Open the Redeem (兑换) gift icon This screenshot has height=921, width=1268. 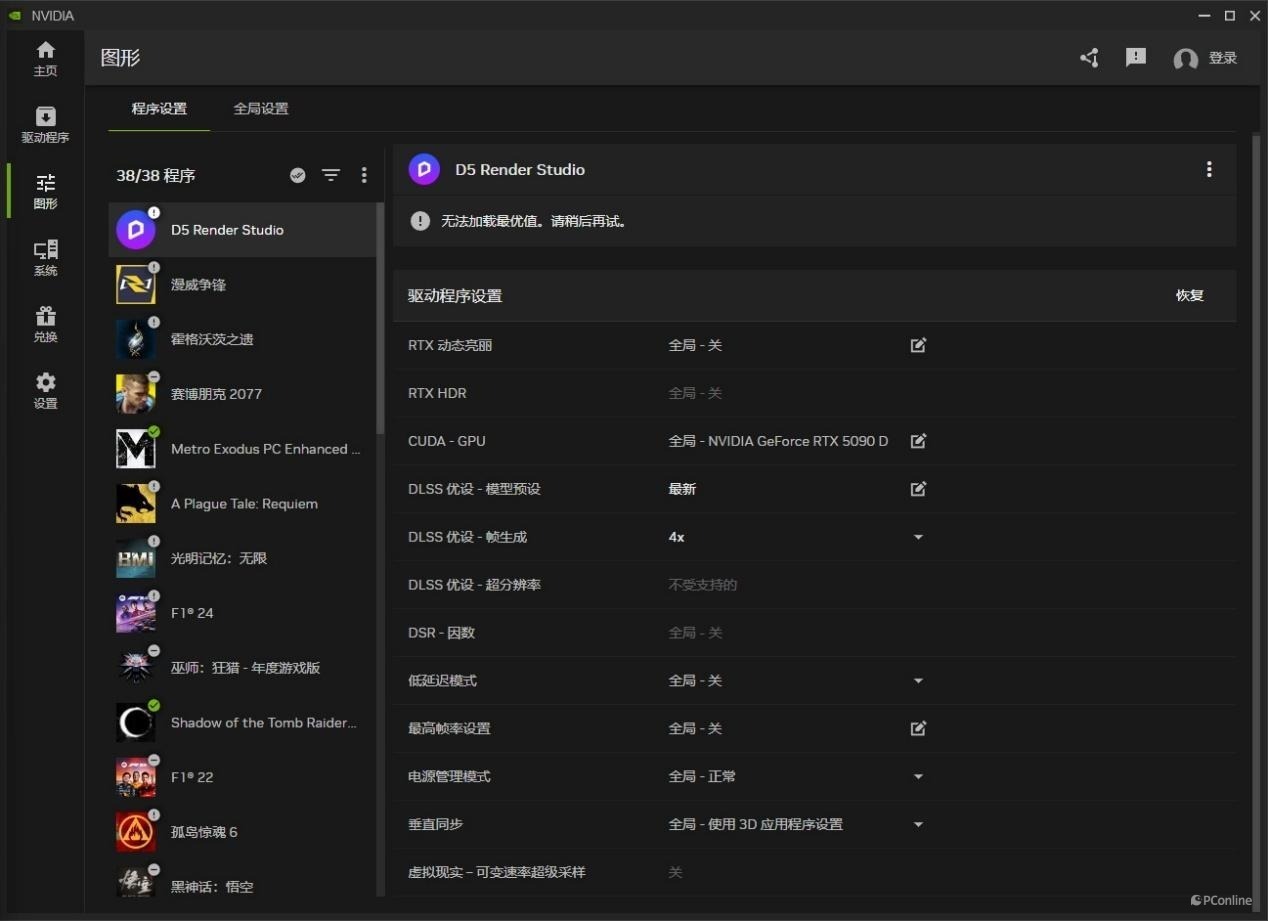point(45,324)
